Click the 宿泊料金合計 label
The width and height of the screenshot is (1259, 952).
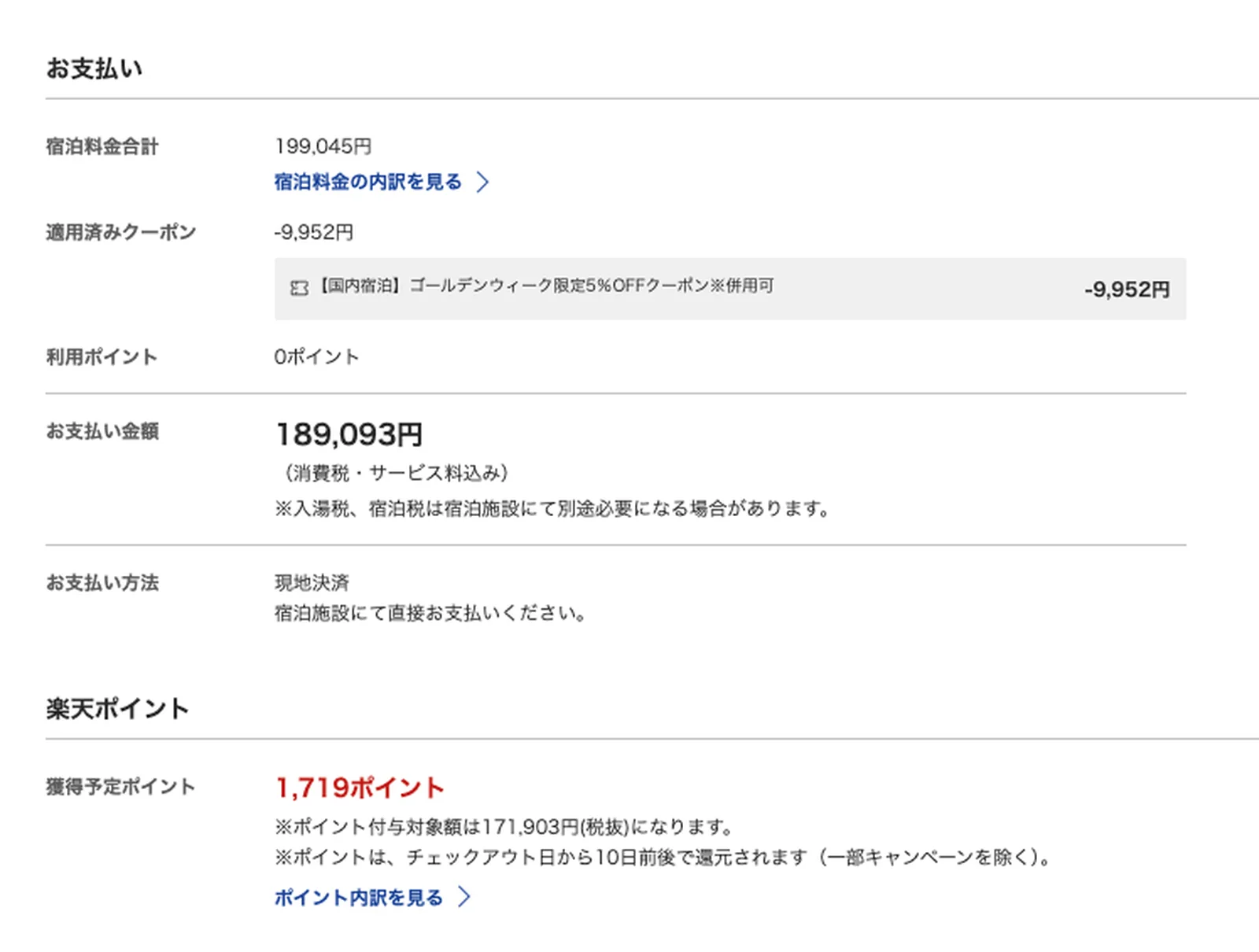point(102,146)
